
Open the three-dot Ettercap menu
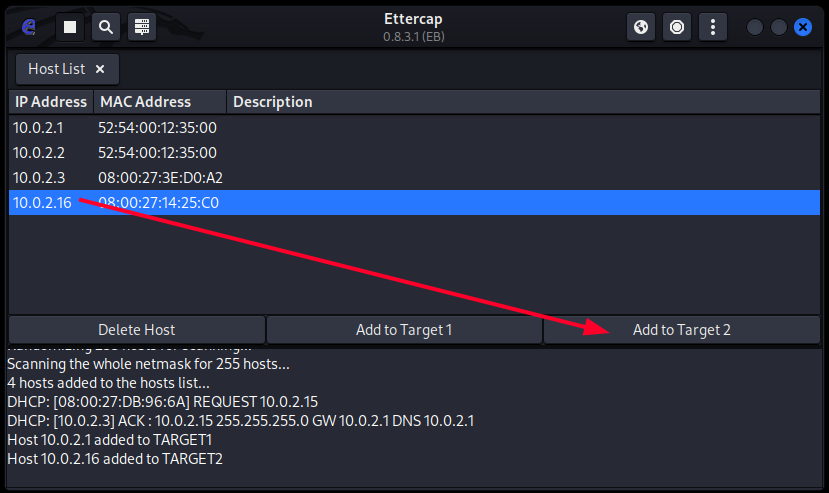pyautogui.click(x=713, y=27)
